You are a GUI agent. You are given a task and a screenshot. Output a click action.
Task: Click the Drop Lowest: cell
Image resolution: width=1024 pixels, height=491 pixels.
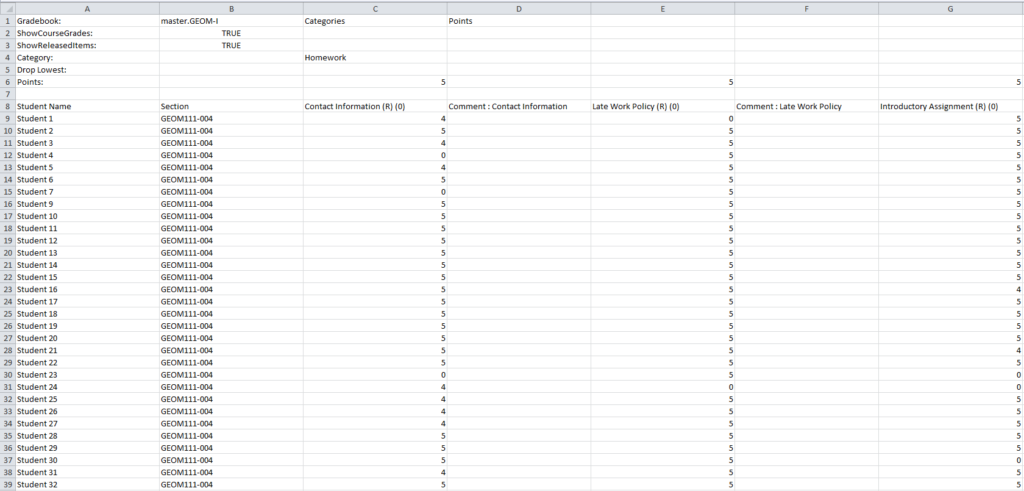[x=43, y=70]
